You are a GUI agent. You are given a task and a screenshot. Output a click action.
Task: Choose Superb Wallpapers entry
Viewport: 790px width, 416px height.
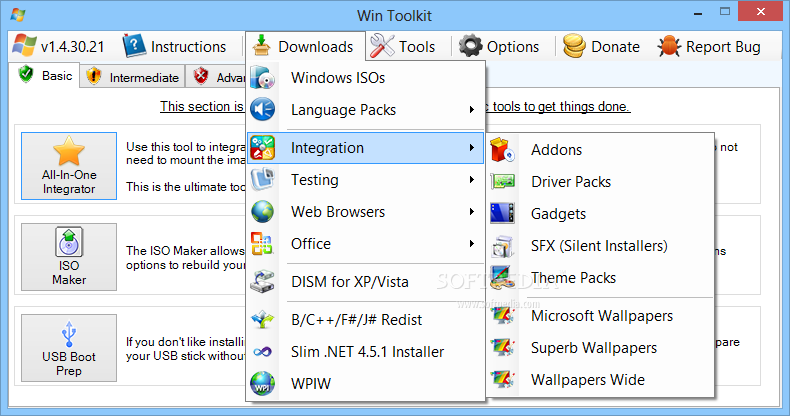pyautogui.click(x=601, y=348)
